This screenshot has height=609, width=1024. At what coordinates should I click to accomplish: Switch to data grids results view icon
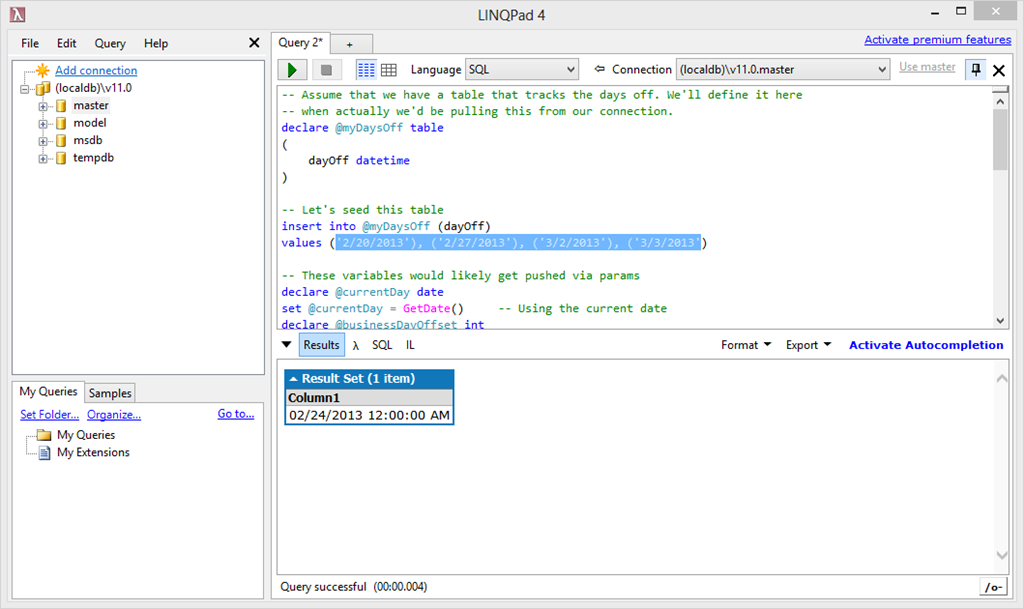point(389,70)
